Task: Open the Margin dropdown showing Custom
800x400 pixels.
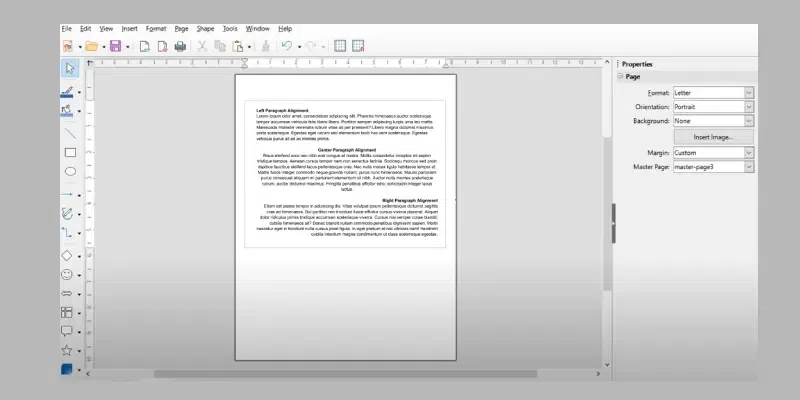Action: coord(713,153)
